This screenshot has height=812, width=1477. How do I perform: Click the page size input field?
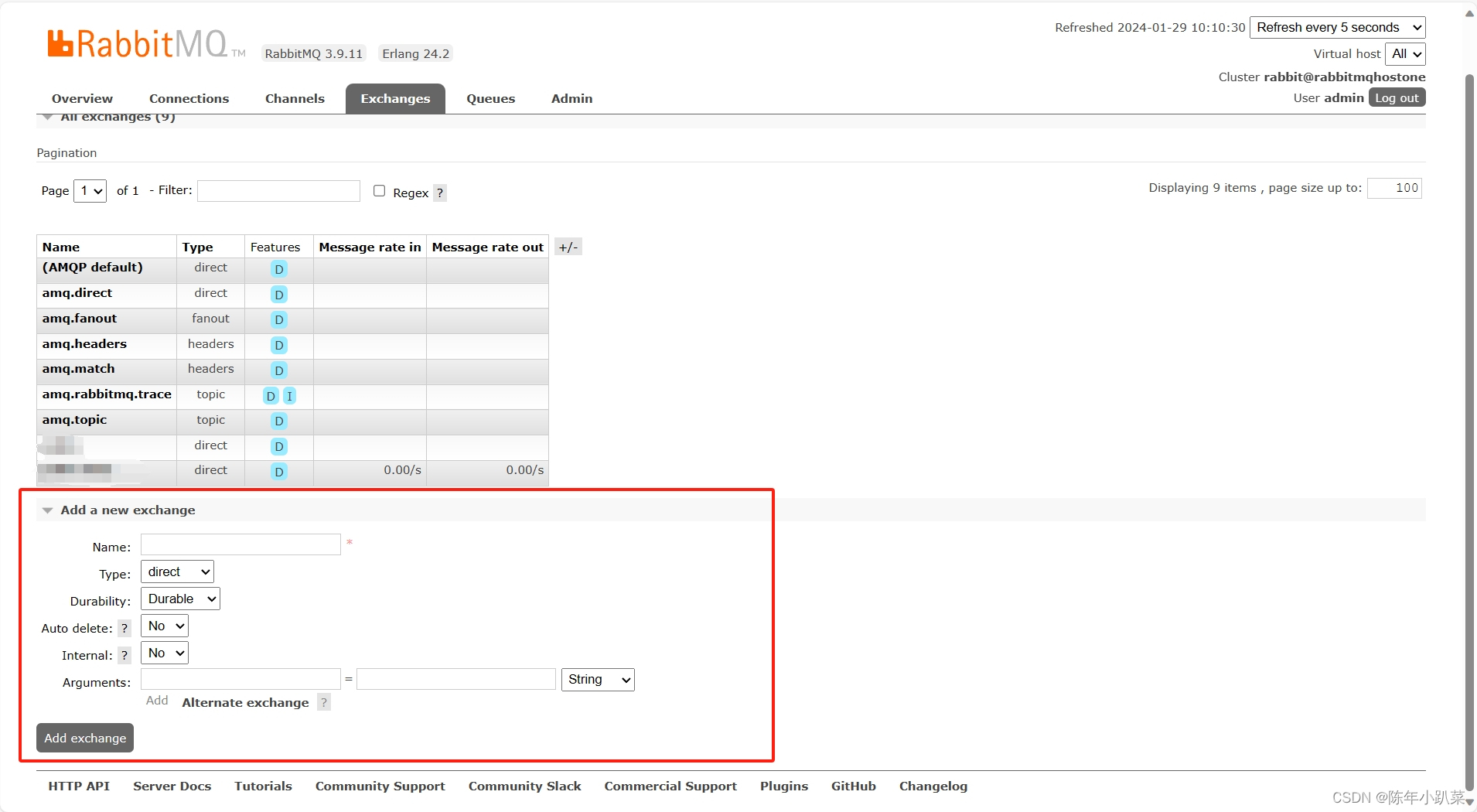click(x=1394, y=188)
